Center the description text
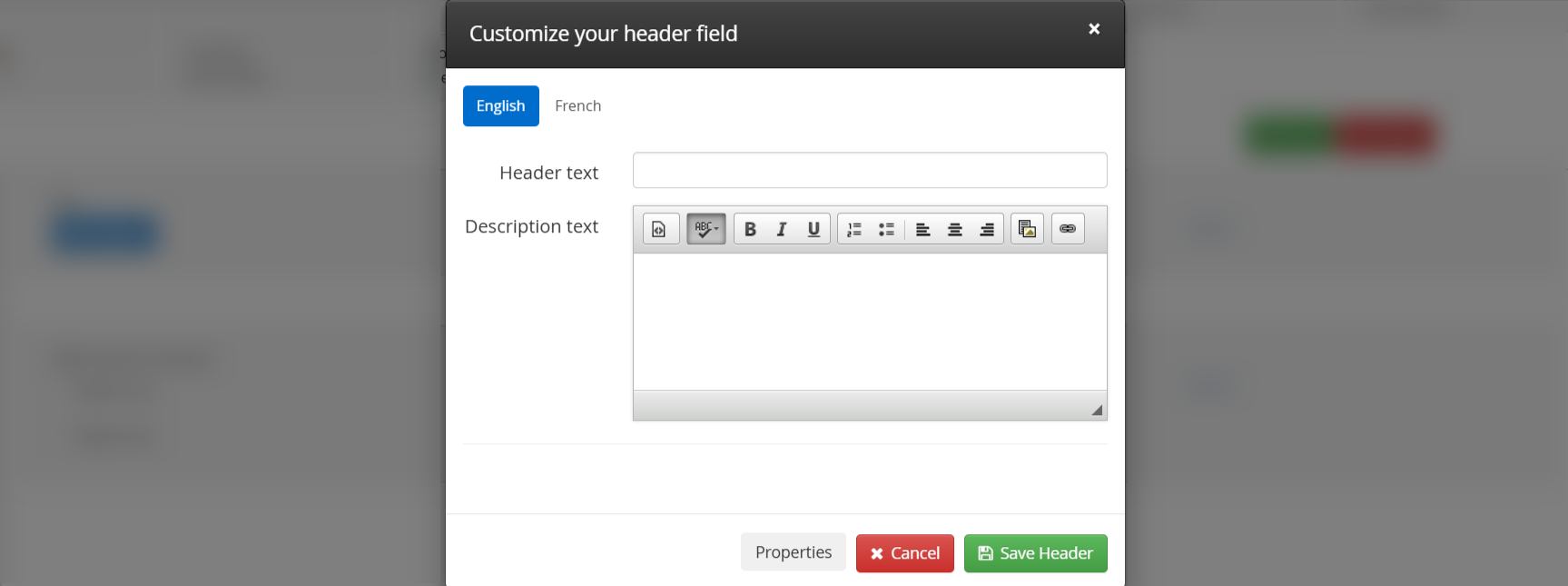1568x586 pixels. [x=954, y=229]
